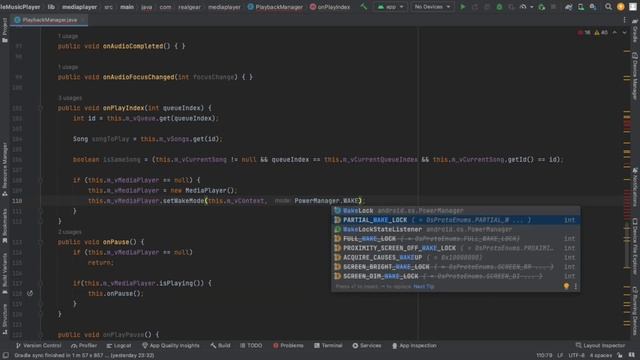Open the app run configuration dropdown
Viewport: 640px width, 360px height.
tap(391, 7)
